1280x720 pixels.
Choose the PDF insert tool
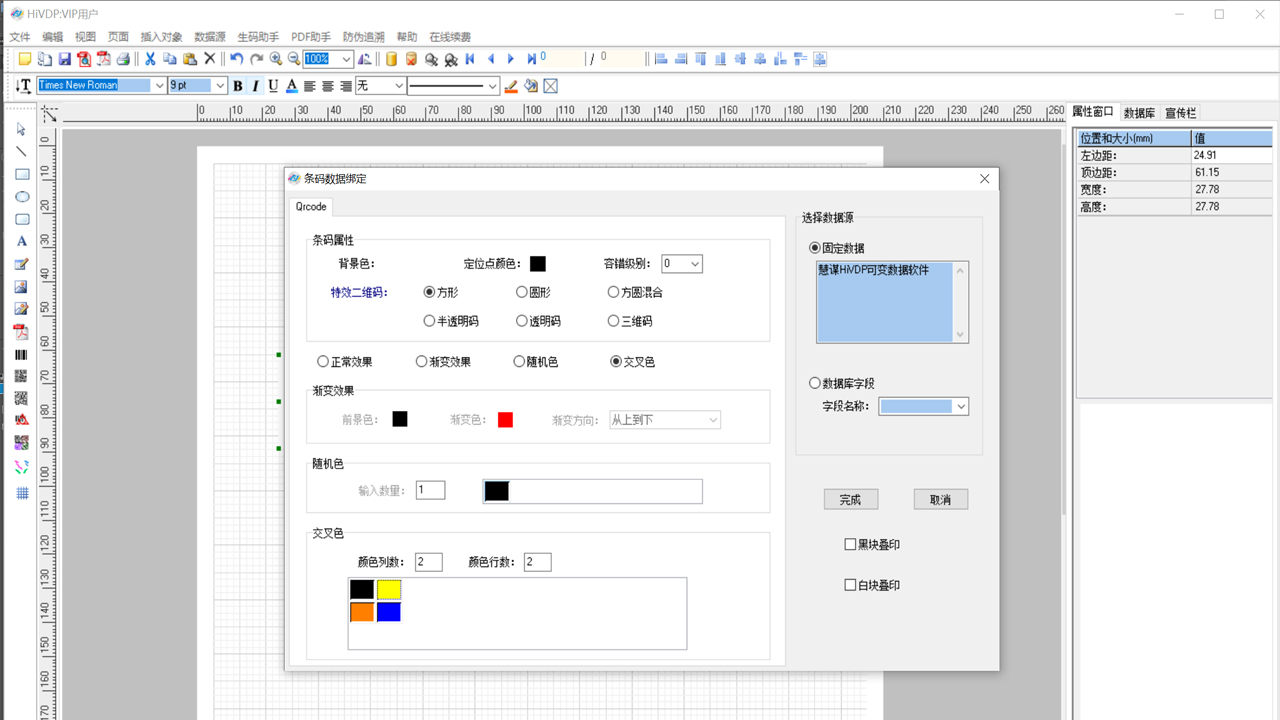click(22, 332)
